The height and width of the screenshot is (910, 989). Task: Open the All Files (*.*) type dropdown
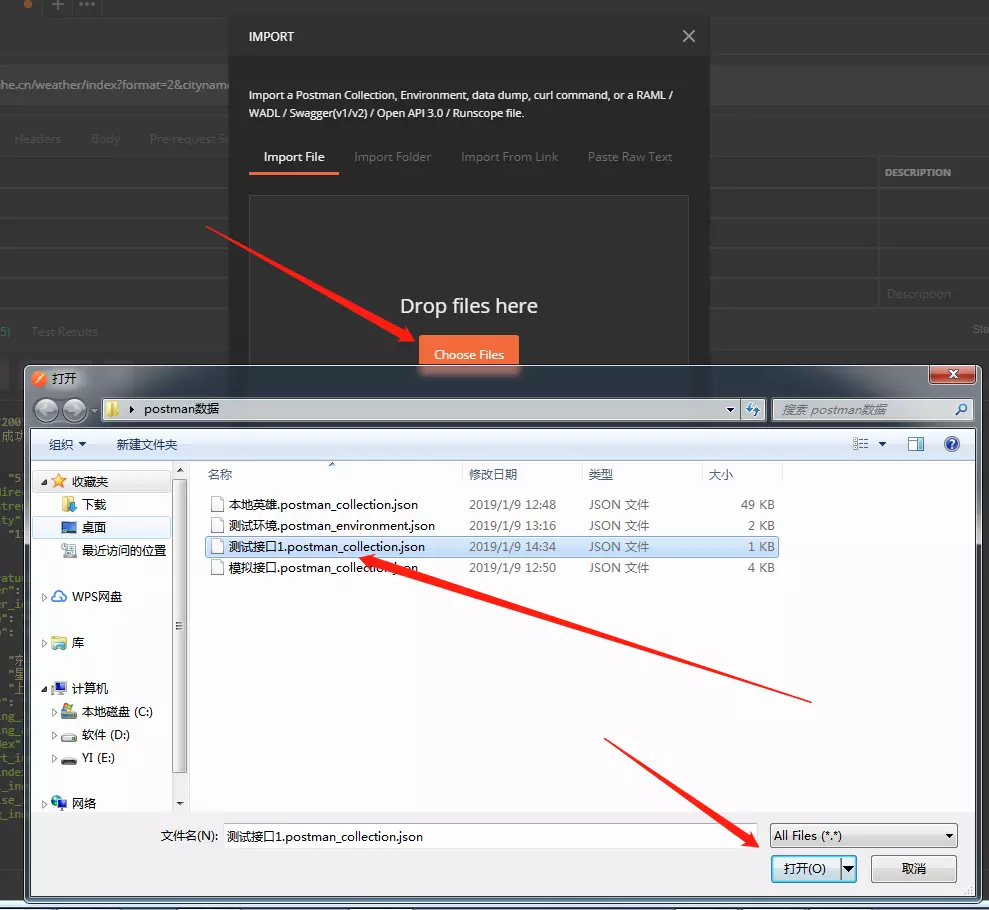pyautogui.click(x=863, y=836)
